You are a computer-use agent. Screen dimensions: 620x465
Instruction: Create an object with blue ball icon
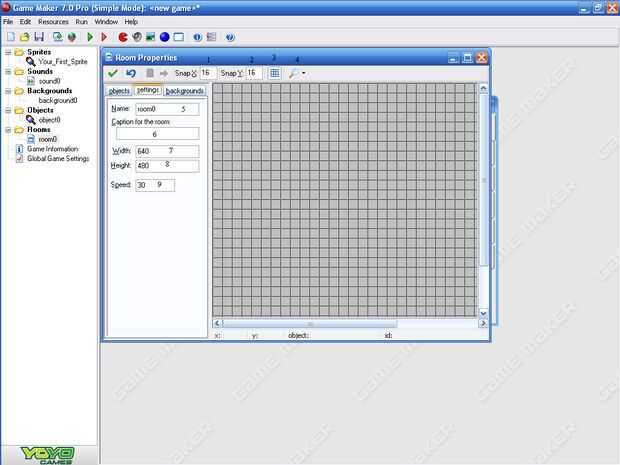click(164, 37)
